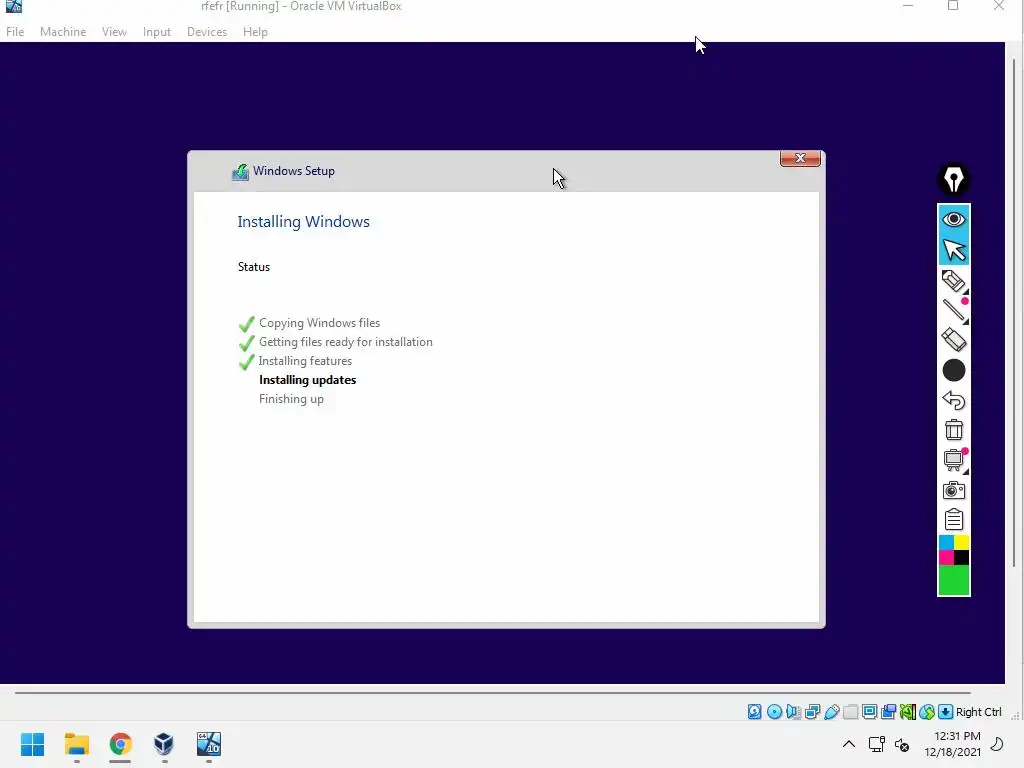Click the VirtualBox window vertical scrollbar

(1014, 313)
